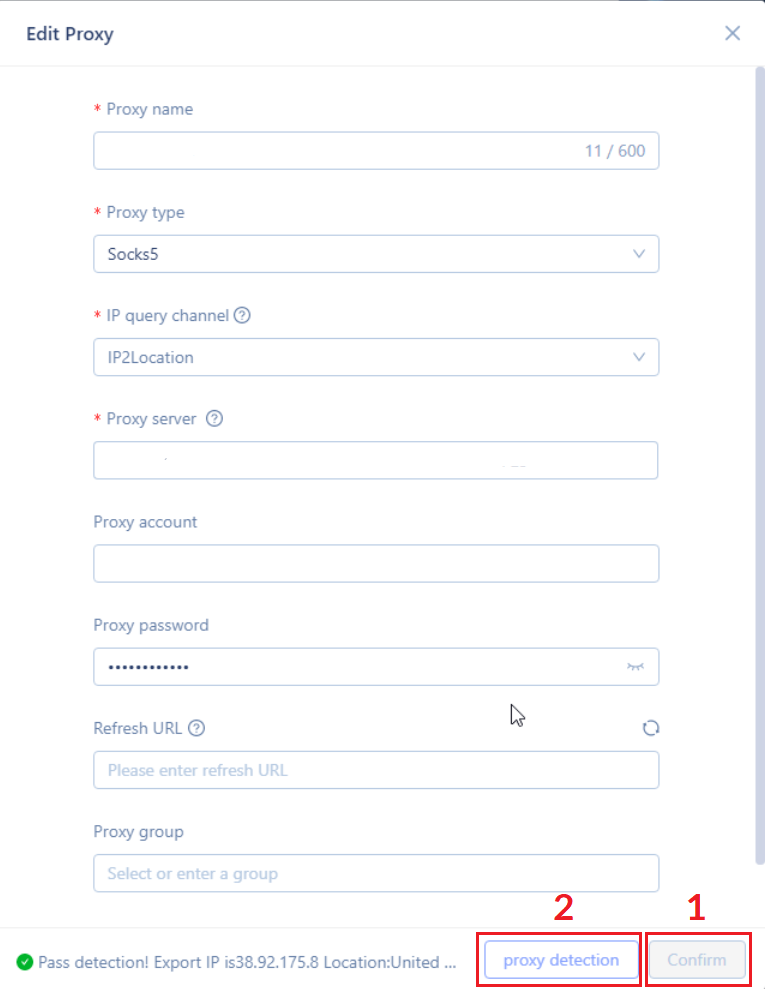Click the Proxy name input showing 11/600
This screenshot has width=765, height=989.
(375, 150)
